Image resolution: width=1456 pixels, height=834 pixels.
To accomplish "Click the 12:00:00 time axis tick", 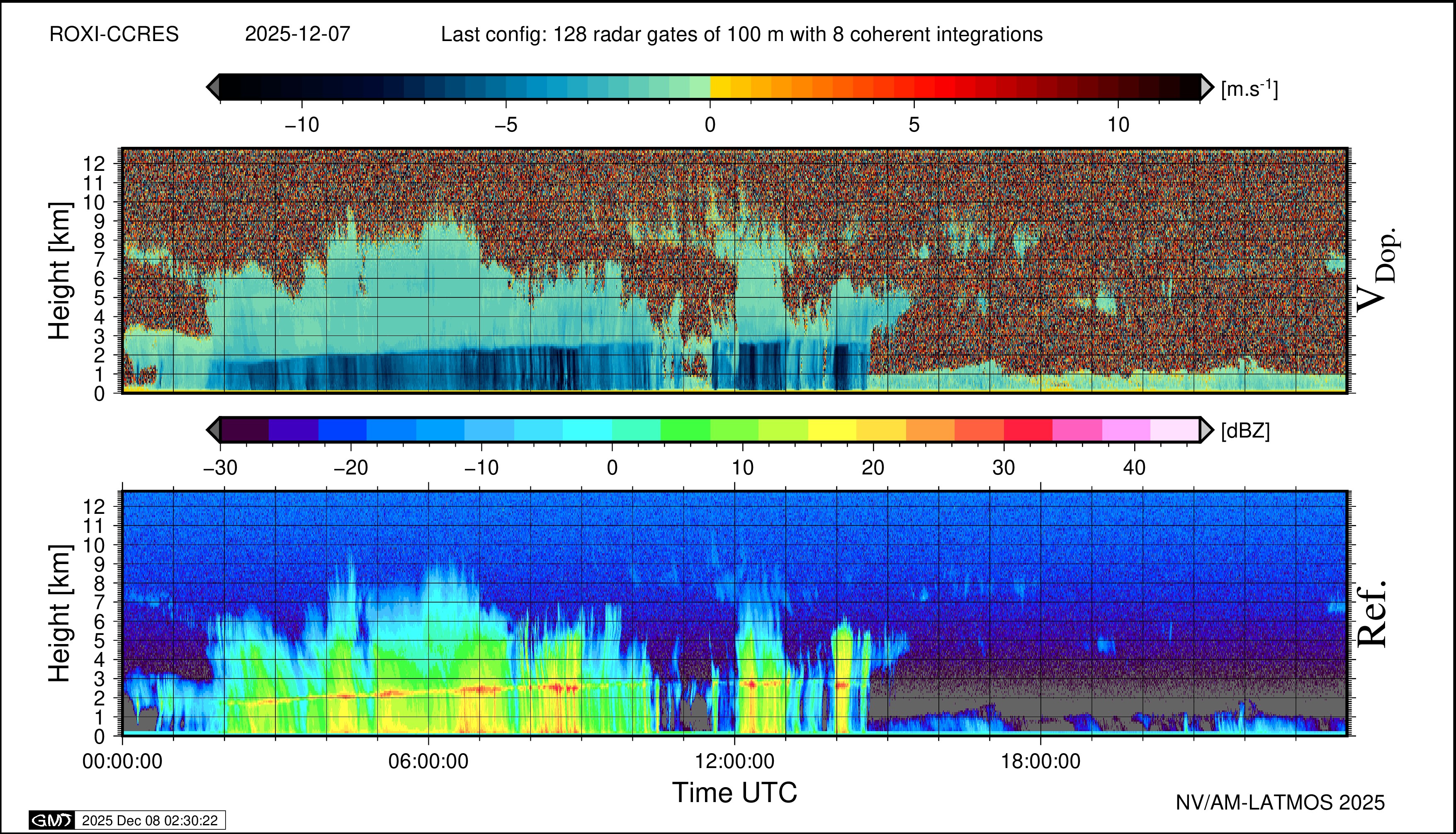I will [734, 761].
